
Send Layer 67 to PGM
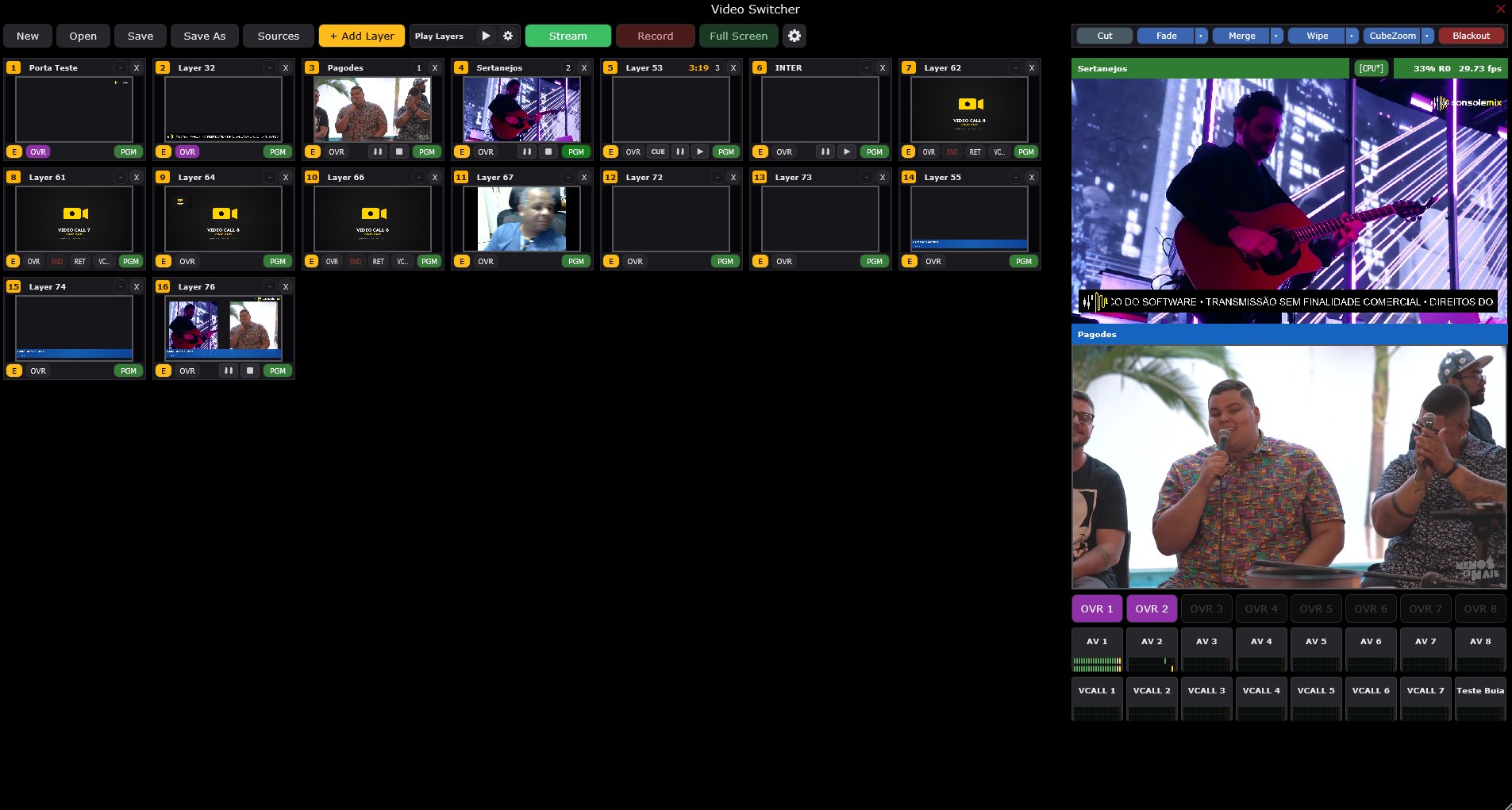point(576,261)
